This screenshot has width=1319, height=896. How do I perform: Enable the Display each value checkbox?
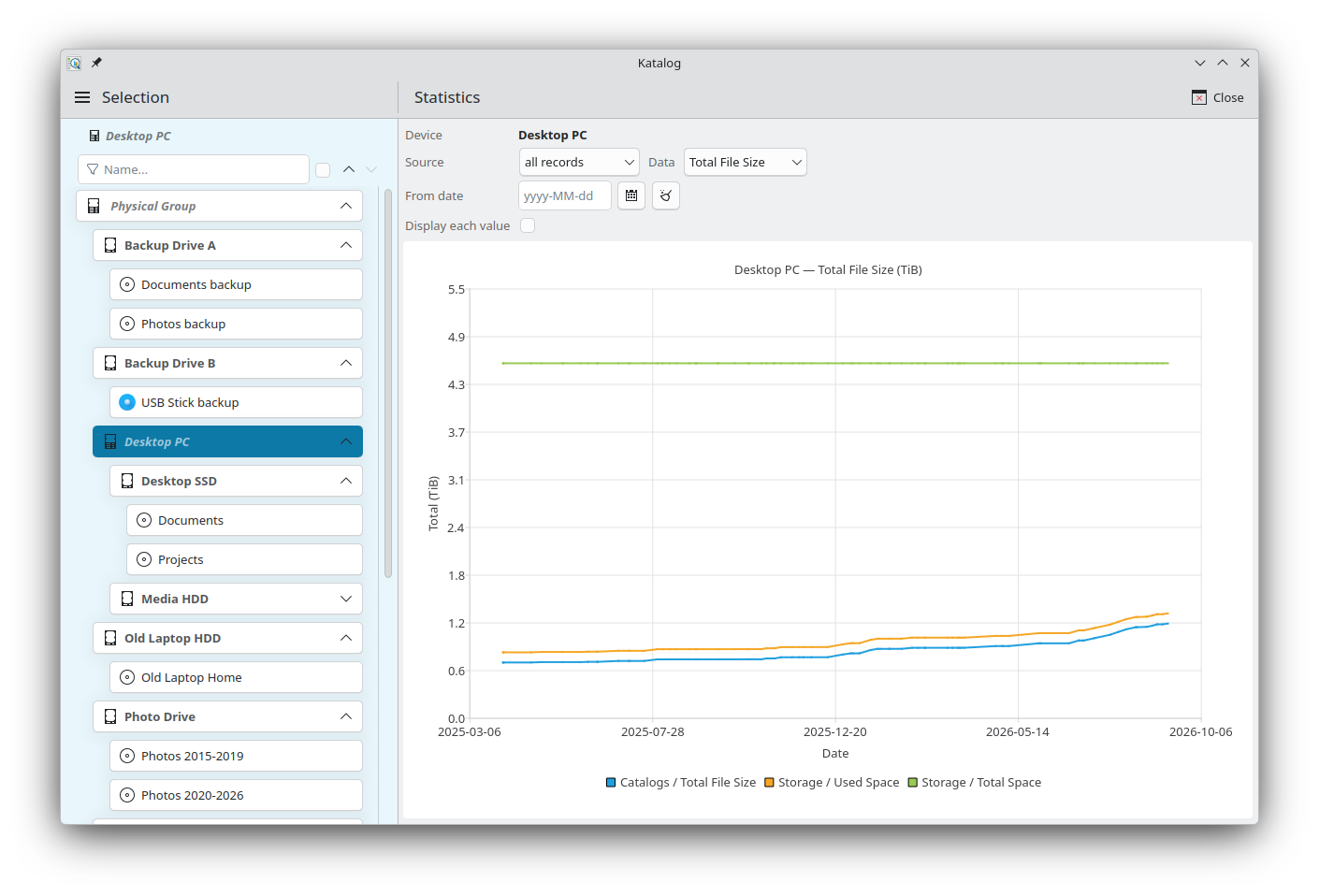(528, 225)
